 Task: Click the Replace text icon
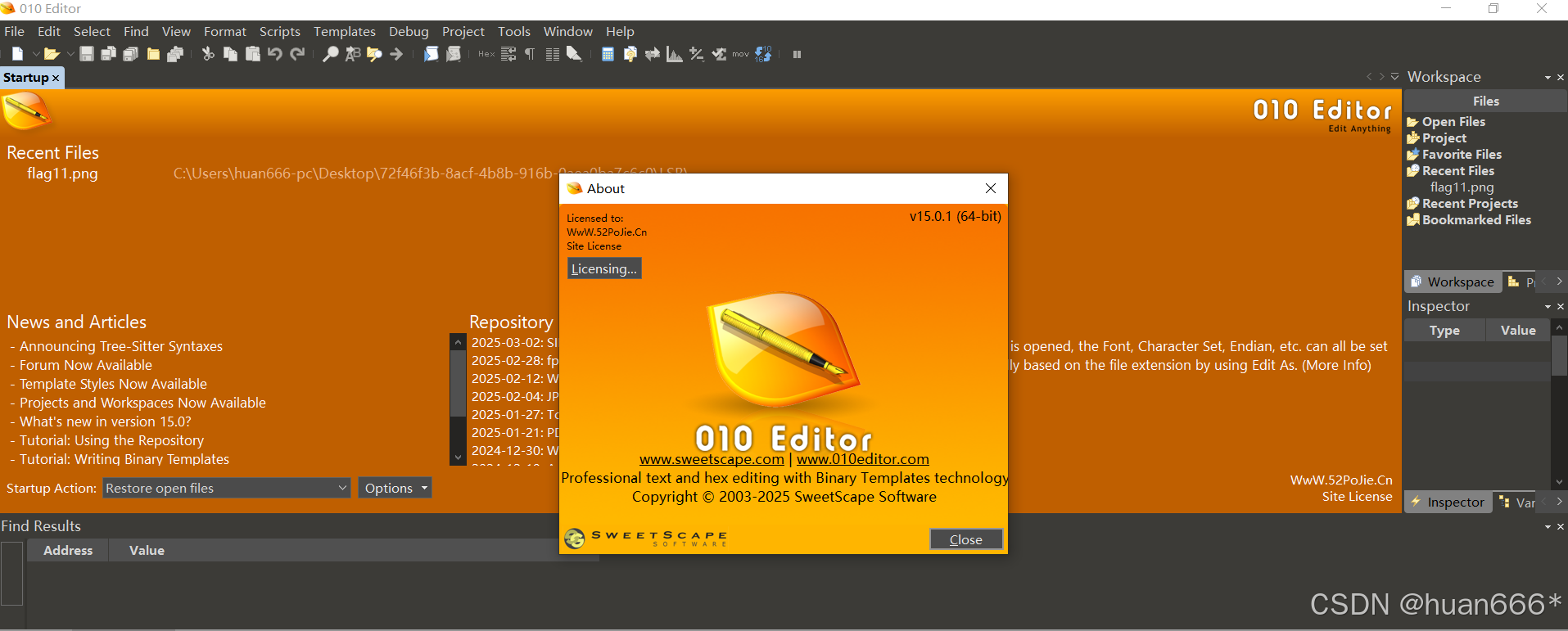click(x=352, y=54)
